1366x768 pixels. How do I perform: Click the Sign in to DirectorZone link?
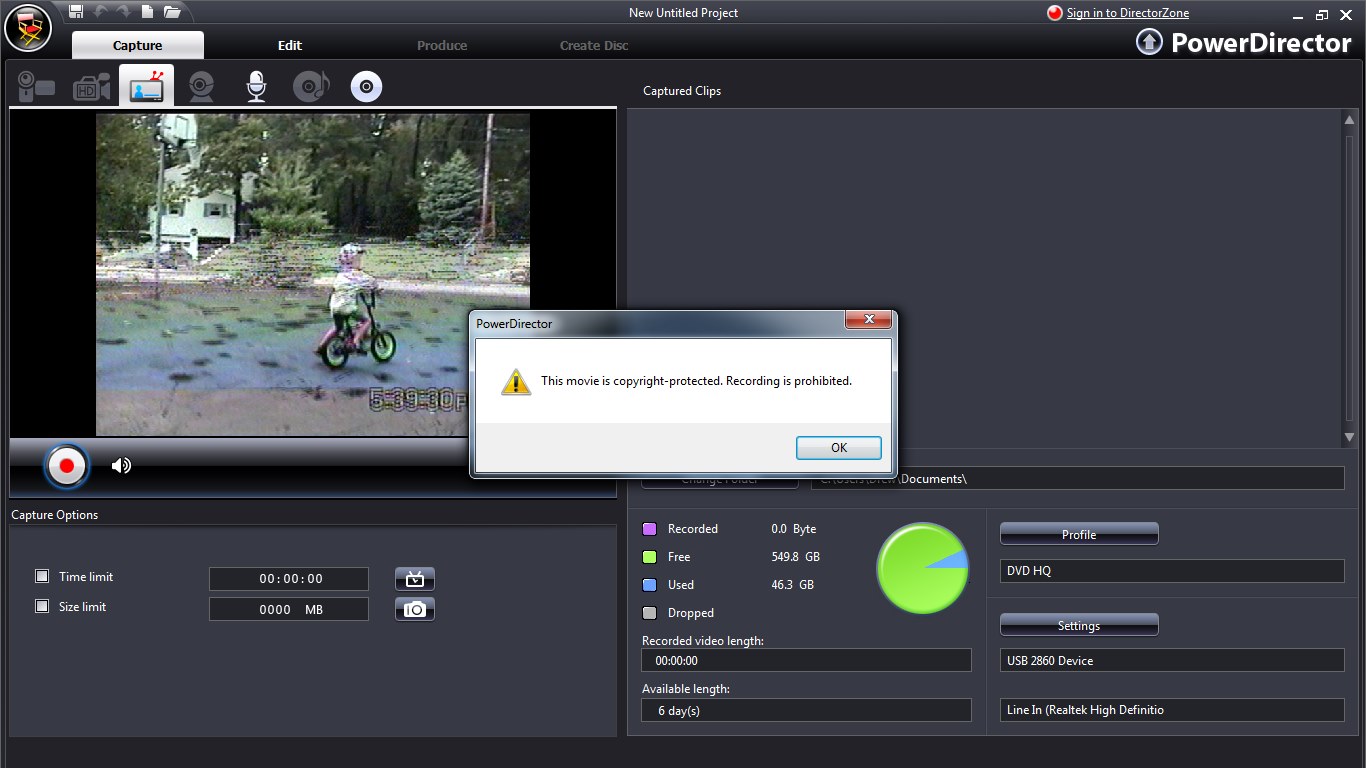(1127, 13)
